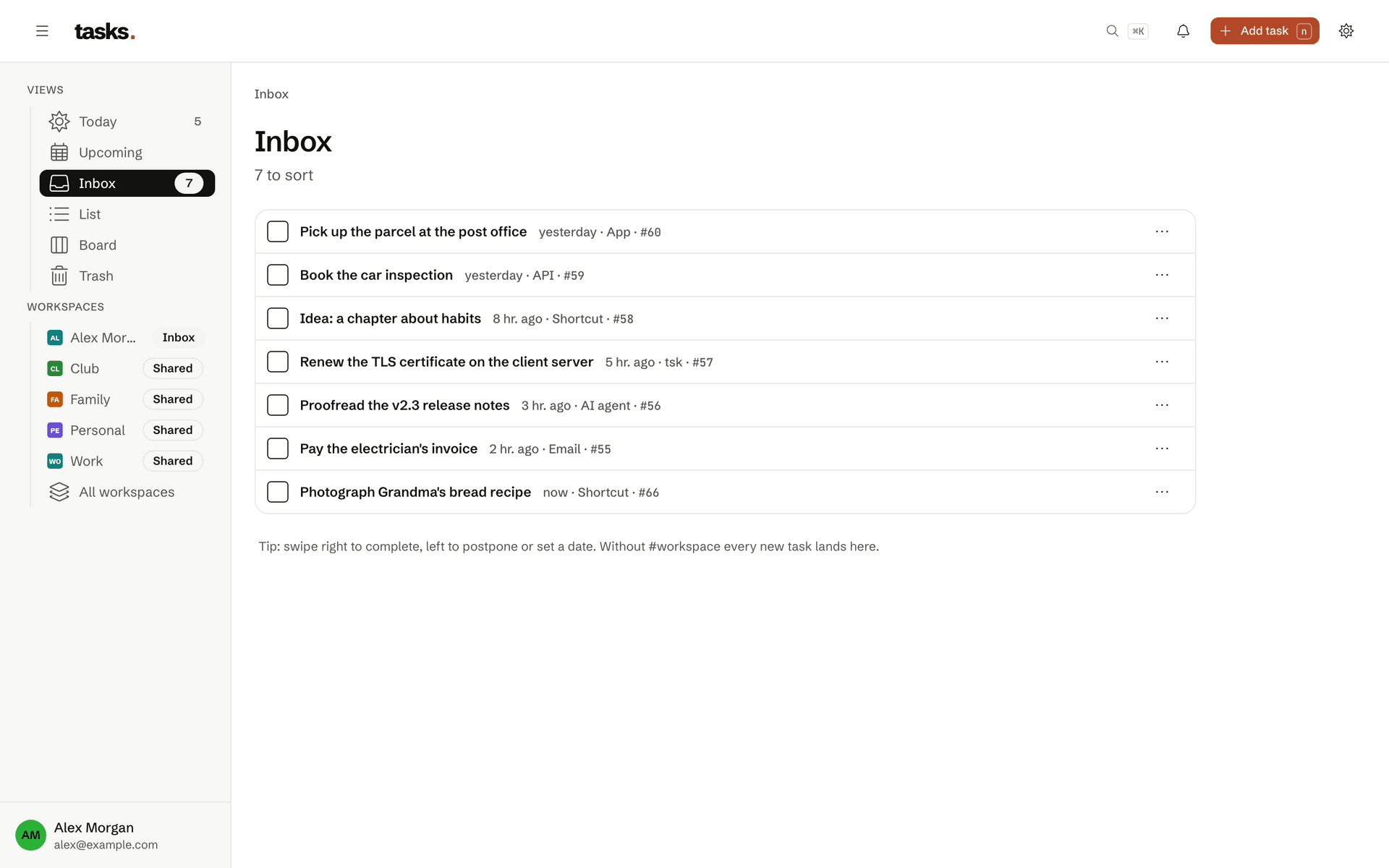
Task: Select the Inbox view in sidebar
Action: click(x=127, y=183)
